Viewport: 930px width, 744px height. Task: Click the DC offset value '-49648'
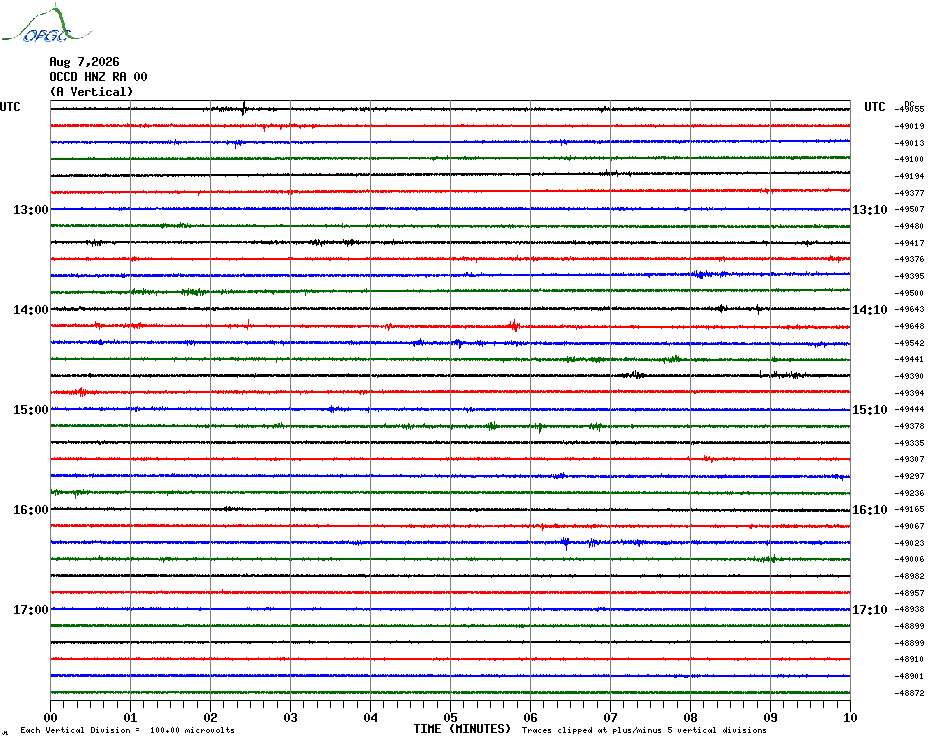coord(909,326)
